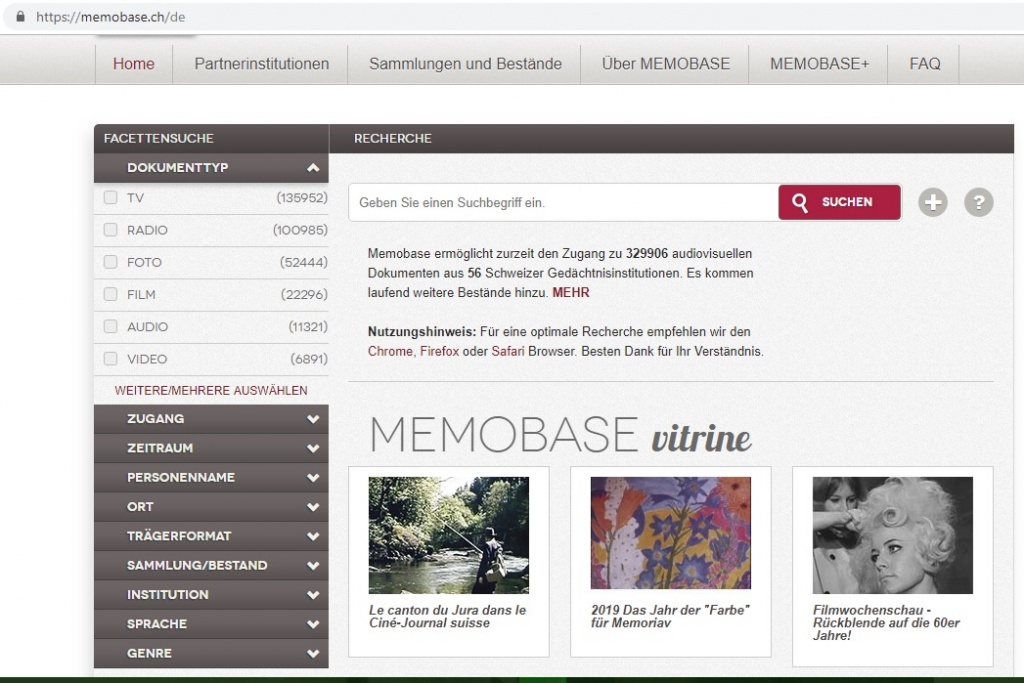
Task: Click the browser address bar URL
Action: (110, 17)
